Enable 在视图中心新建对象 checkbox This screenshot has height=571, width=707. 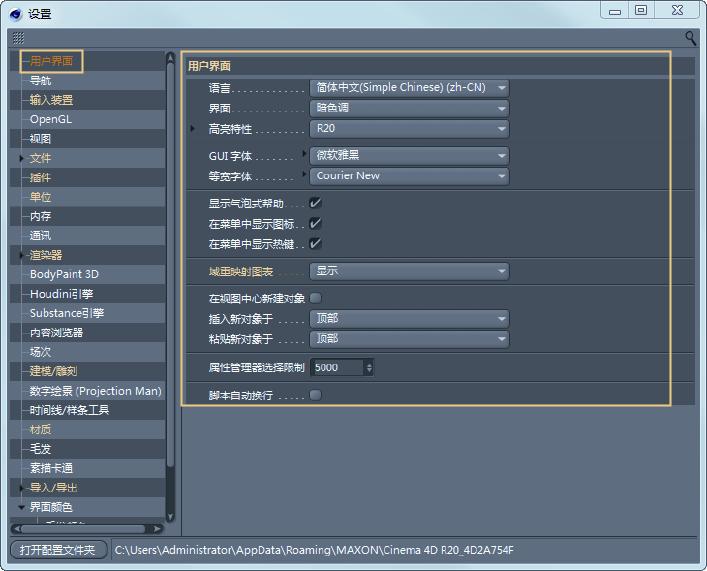[x=315, y=298]
